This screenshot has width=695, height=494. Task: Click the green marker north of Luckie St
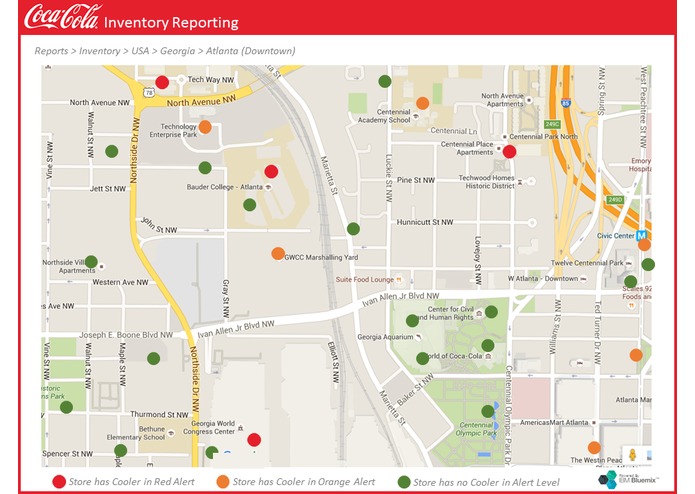(x=385, y=81)
